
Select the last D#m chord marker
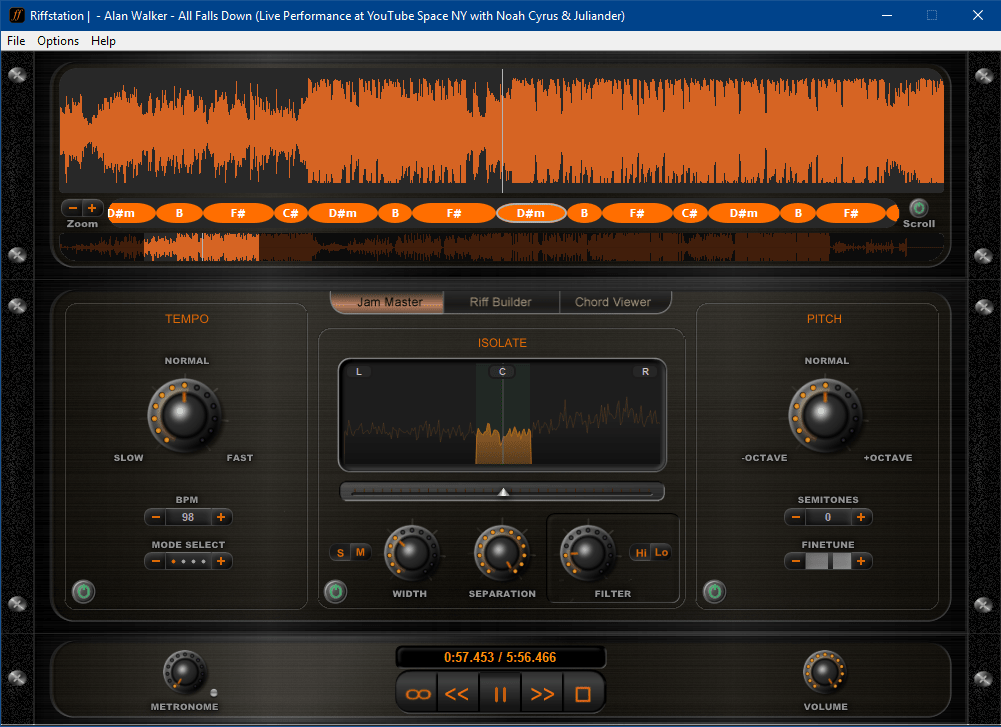[x=744, y=213]
